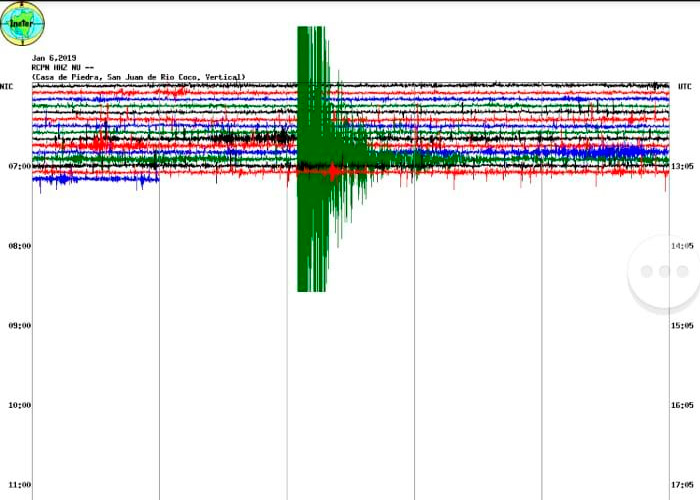Select the 08:00 local time label
This screenshot has width=700, height=500.
[16, 246]
